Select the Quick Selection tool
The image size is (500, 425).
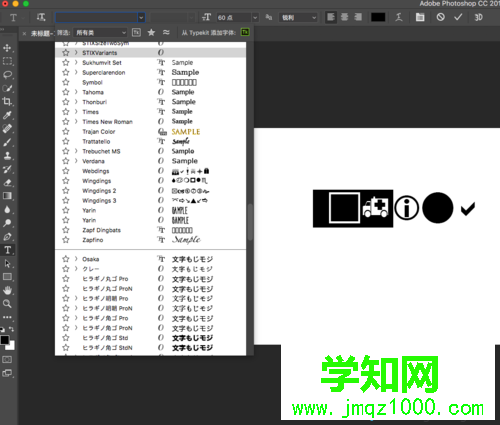tap(7, 88)
